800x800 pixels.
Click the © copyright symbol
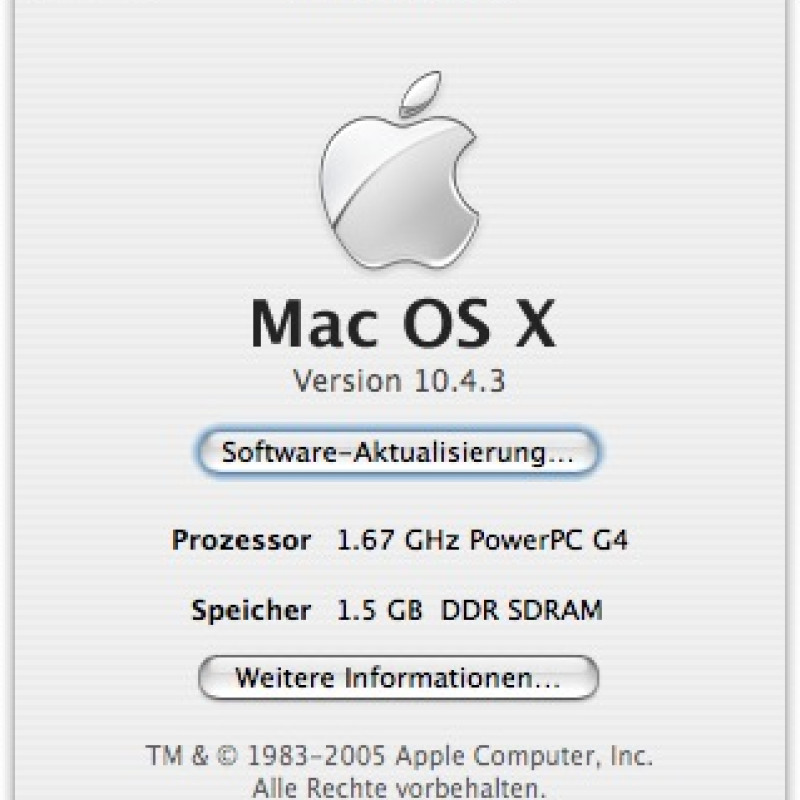click(x=228, y=756)
